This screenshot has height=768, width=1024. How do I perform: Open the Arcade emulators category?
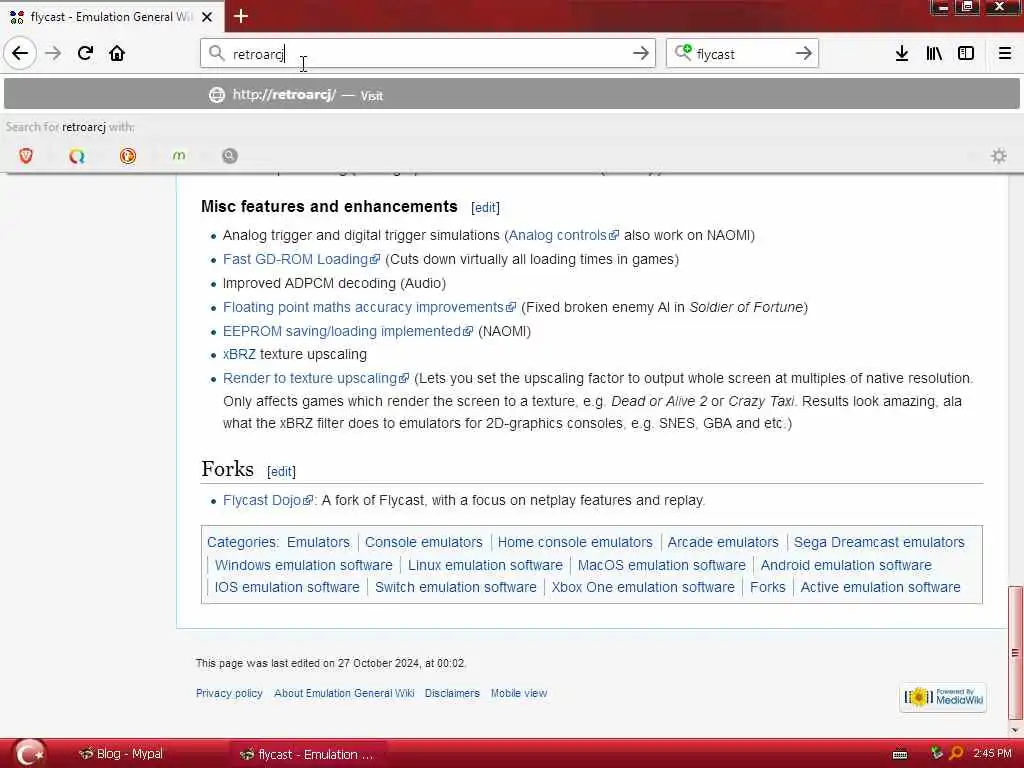[x=723, y=542]
